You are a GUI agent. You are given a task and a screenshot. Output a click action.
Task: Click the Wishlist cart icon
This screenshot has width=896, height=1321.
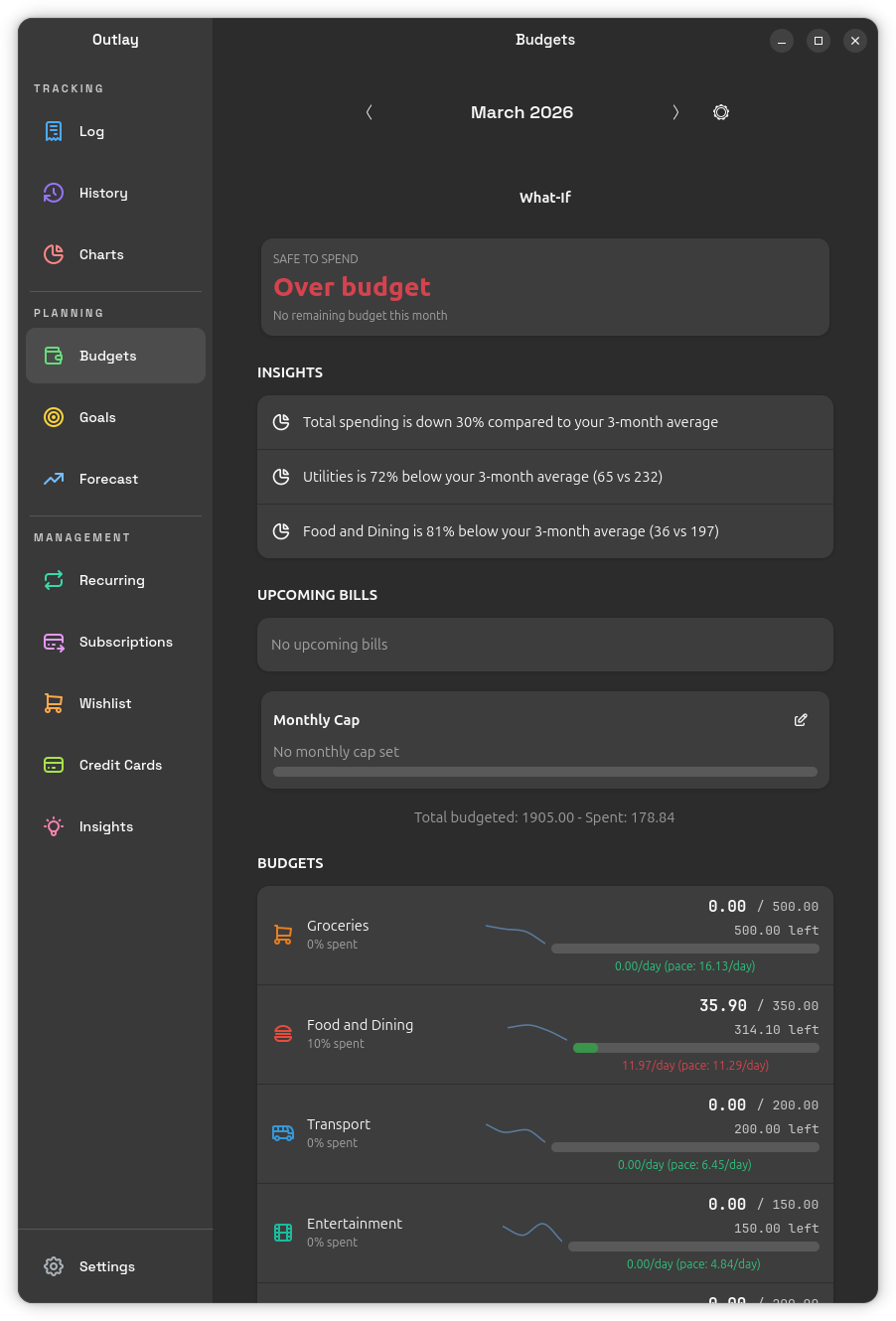(54, 703)
